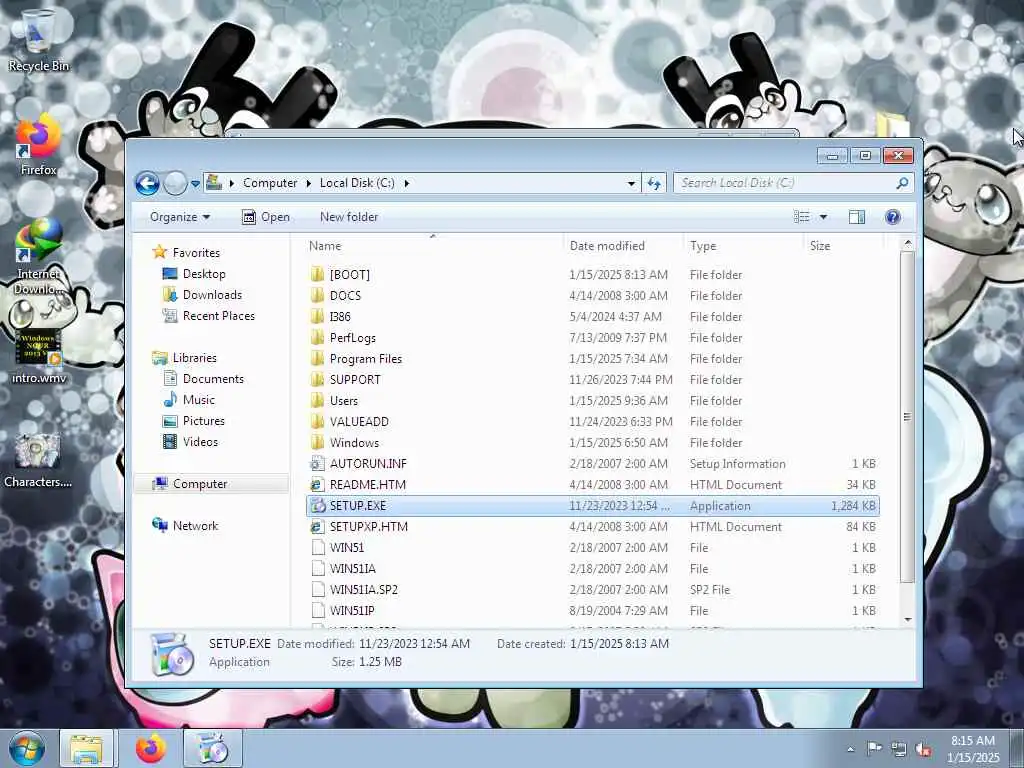Click the Explorer Back arrow button
This screenshot has height=768, width=1024.
(x=148, y=184)
